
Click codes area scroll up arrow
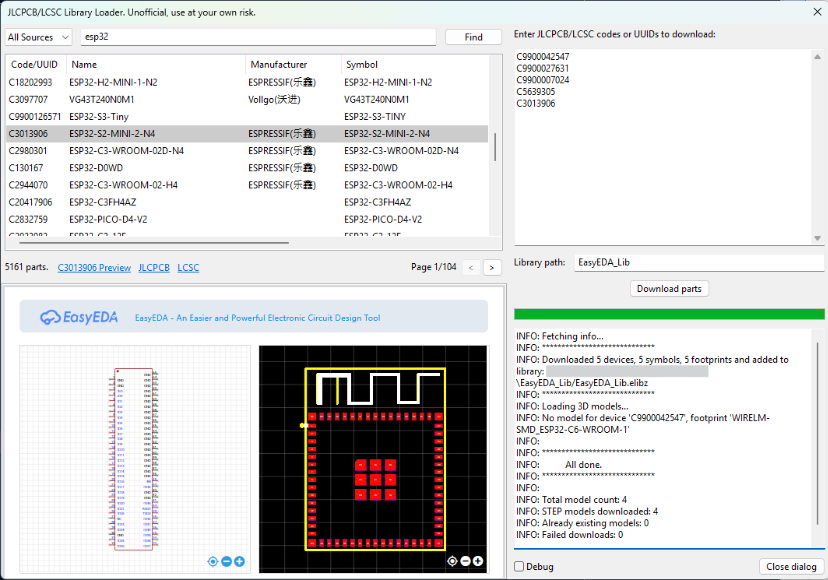point(817,57)
